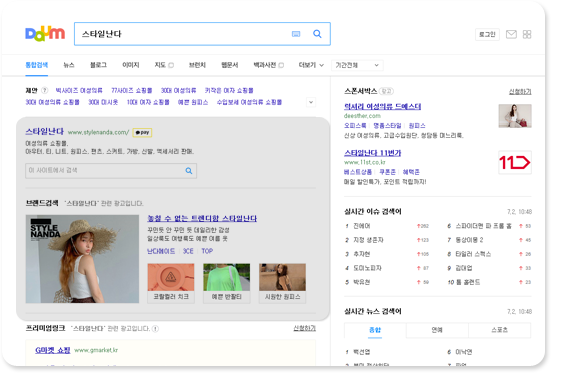Select the 연예 news keyword tab
This screenshot has height=373, width=561.
pos(437,330)
